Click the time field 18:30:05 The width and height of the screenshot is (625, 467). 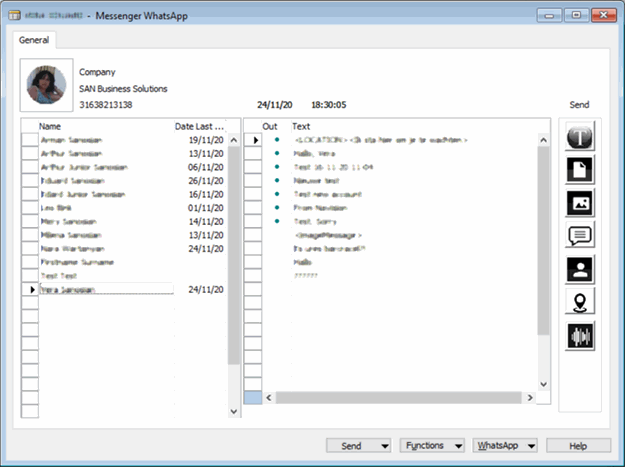pos(328,105)
